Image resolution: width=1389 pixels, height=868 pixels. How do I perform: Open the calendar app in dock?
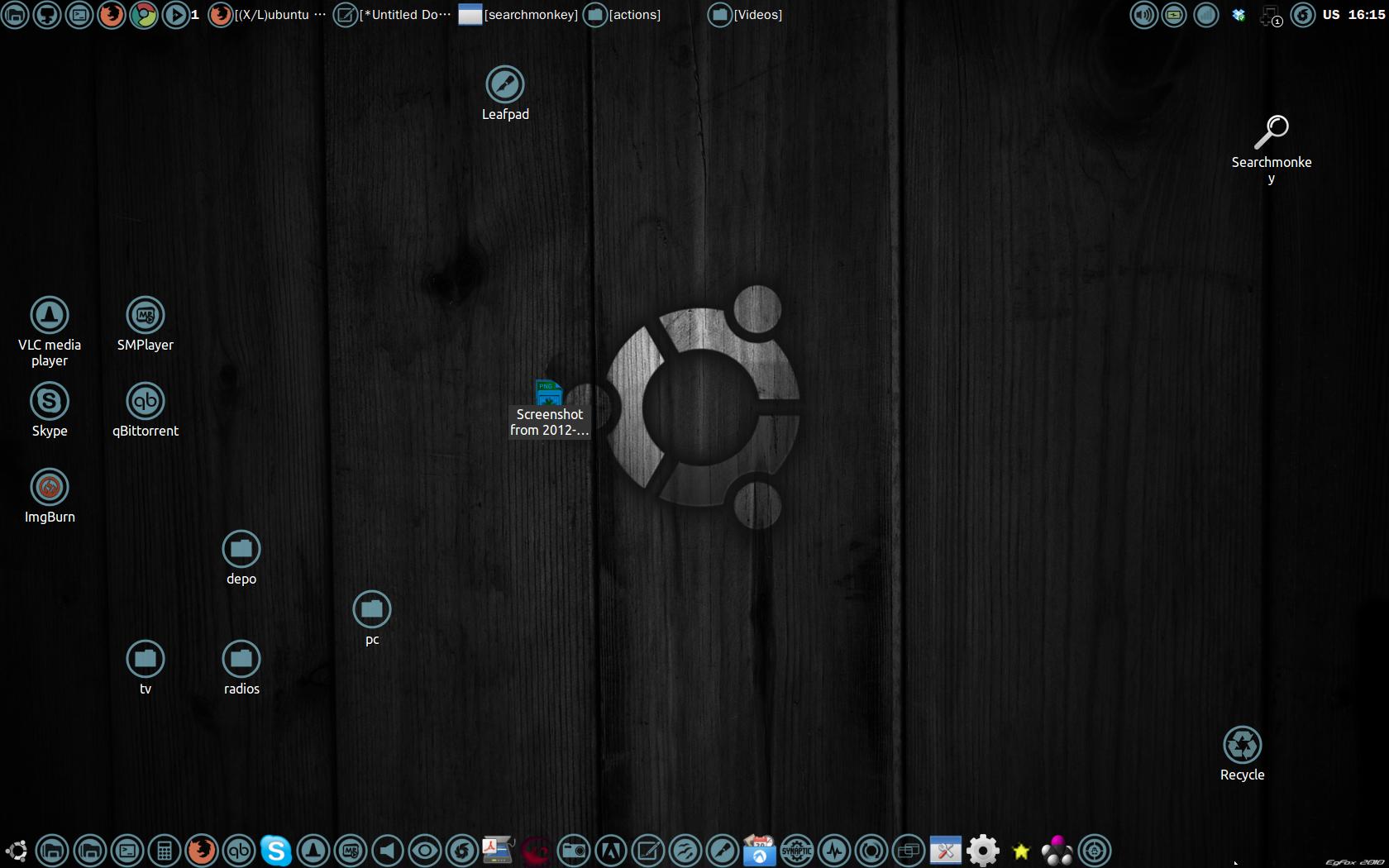pos(759,851)
